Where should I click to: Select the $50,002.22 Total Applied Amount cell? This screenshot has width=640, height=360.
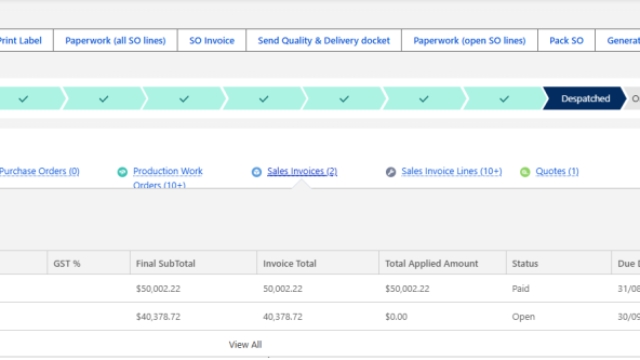pos(407,289)
